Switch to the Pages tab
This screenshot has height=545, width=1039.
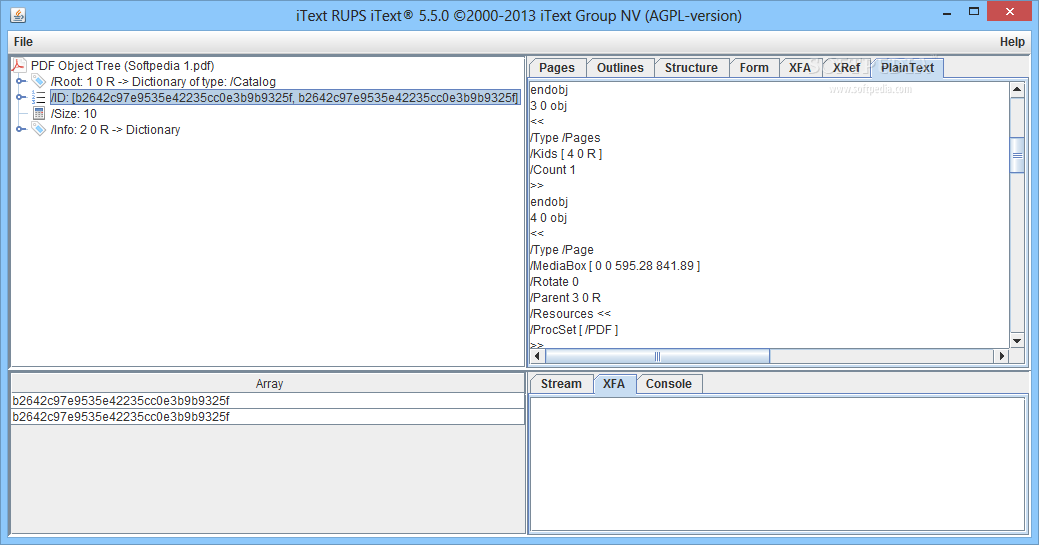coord(557,68)
